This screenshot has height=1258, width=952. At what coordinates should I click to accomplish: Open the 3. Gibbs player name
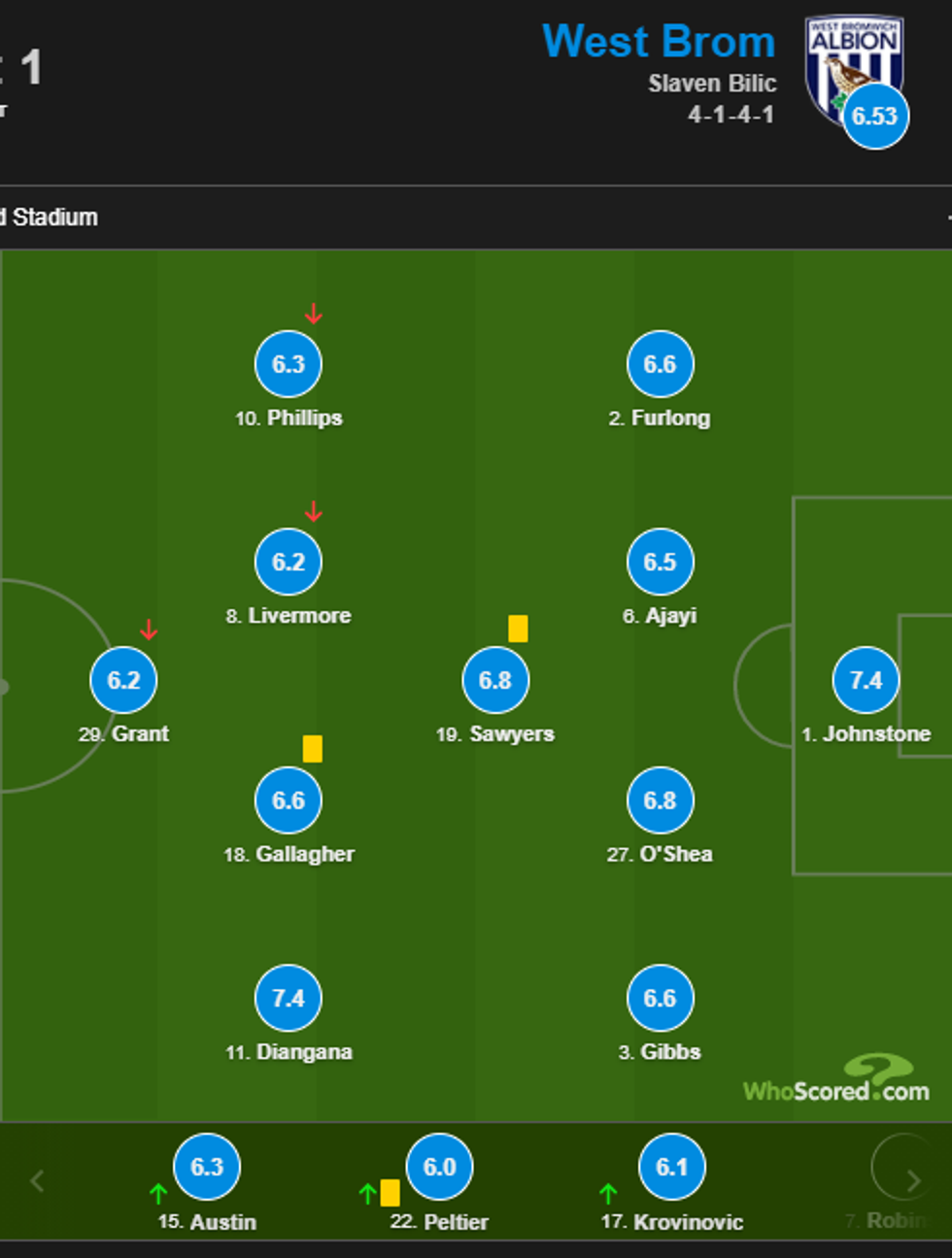(660, 1052)
